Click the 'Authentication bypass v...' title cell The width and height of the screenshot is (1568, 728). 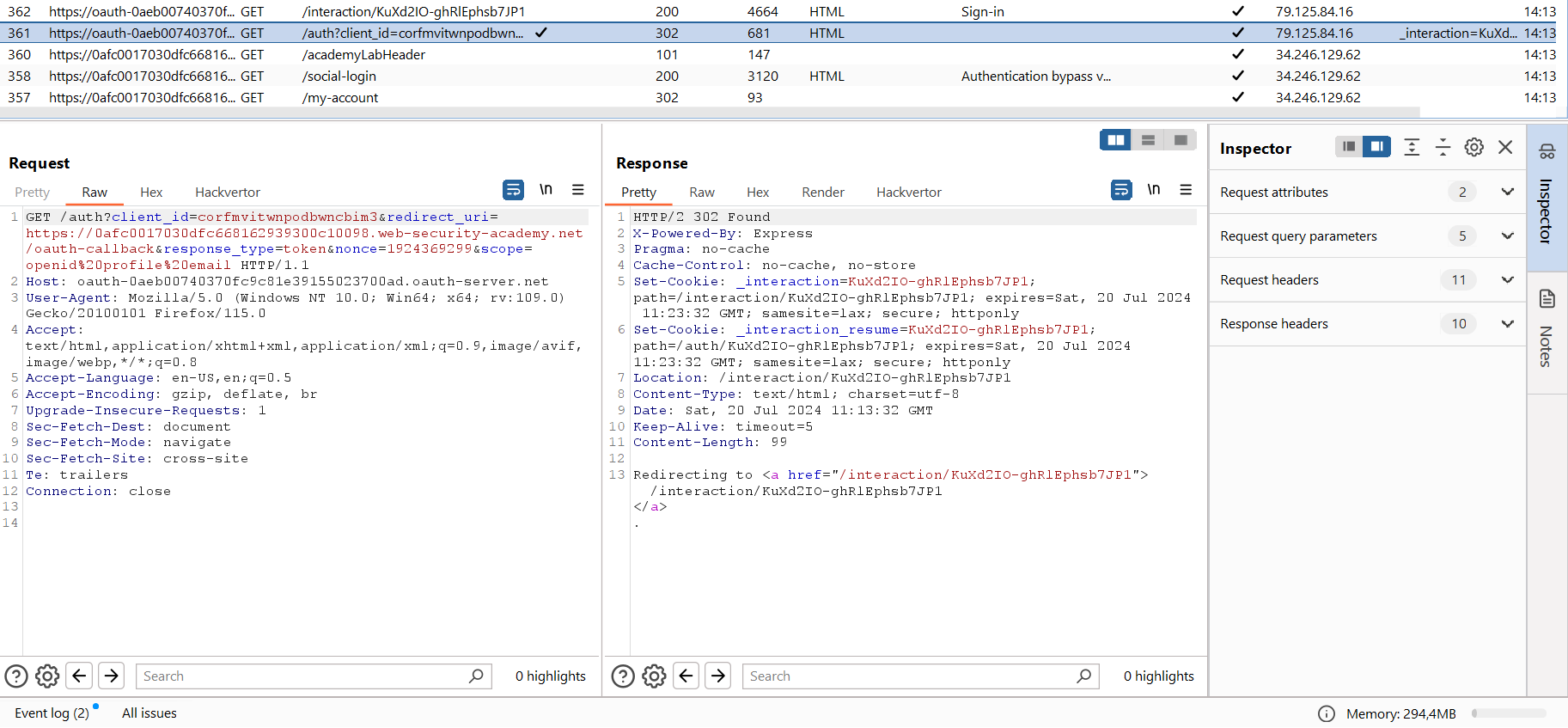(1036, 76)
